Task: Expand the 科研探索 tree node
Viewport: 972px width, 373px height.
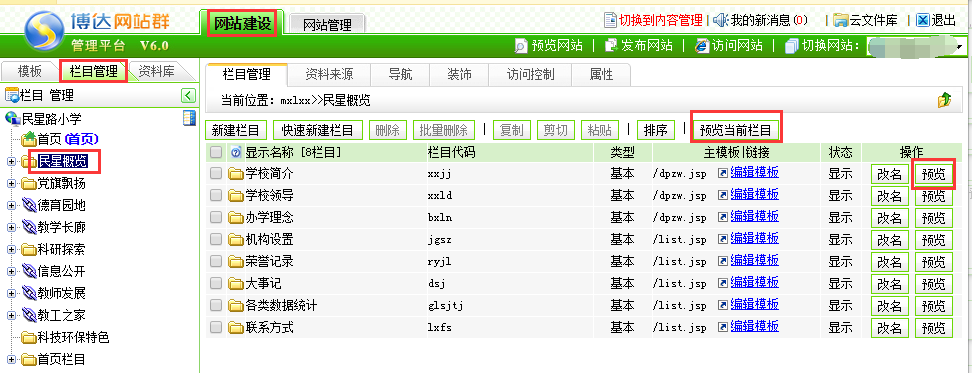Action: click(11, 249)
